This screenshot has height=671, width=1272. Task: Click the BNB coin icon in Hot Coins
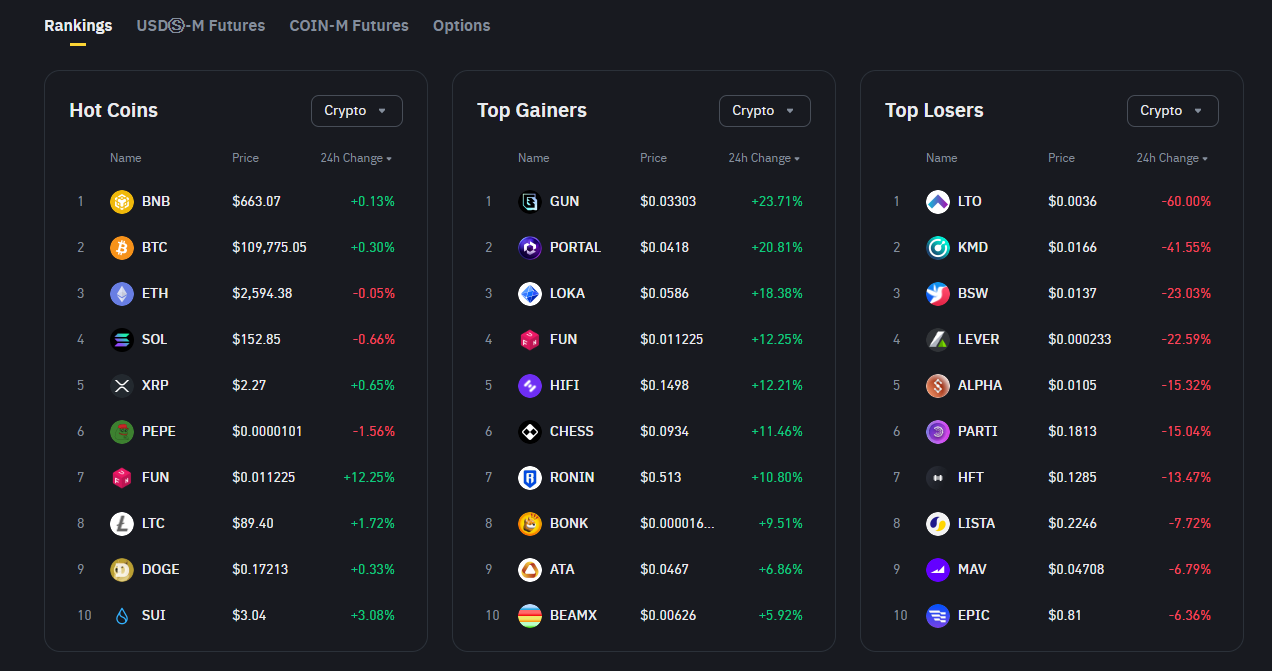click(x=121, y=201)
